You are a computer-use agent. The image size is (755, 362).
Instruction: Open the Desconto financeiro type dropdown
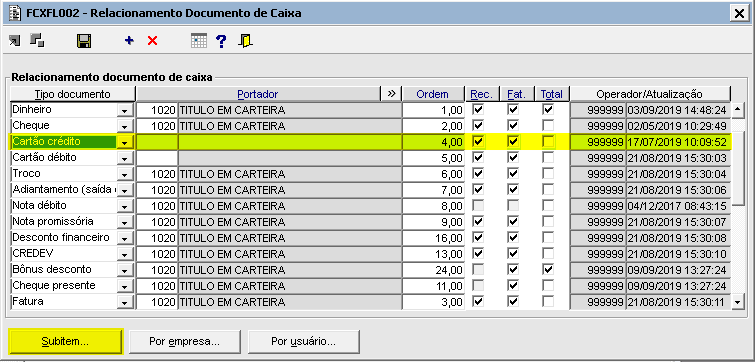pos(125,238)
